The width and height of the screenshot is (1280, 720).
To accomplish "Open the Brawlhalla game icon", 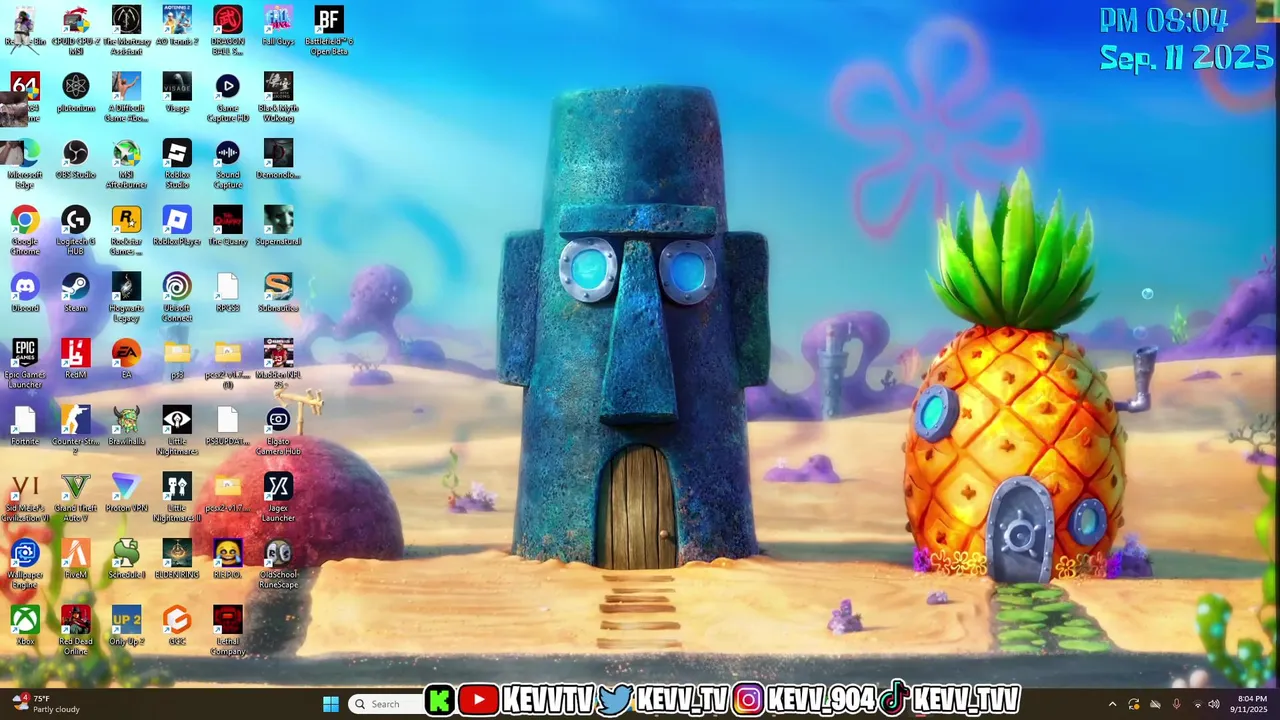I will click(x=127, y=426).
